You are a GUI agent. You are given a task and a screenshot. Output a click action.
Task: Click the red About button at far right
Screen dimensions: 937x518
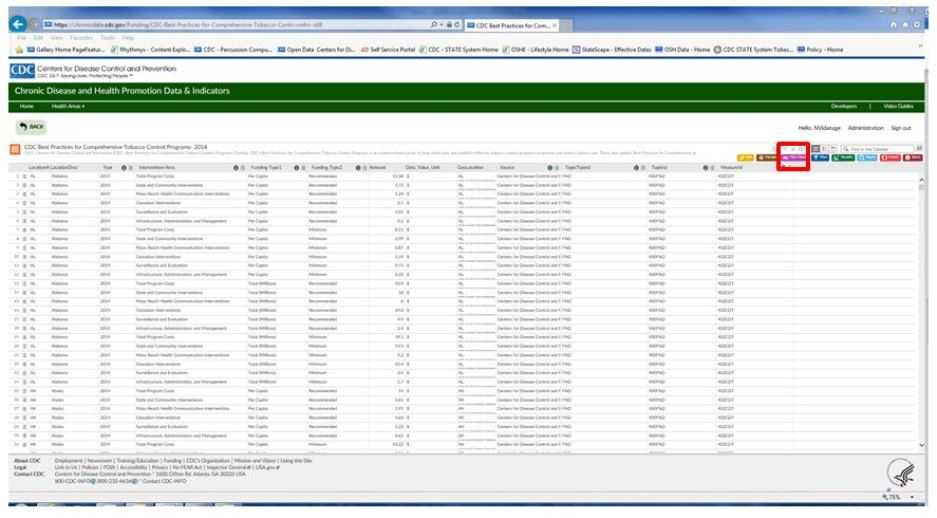coord(912,157)
